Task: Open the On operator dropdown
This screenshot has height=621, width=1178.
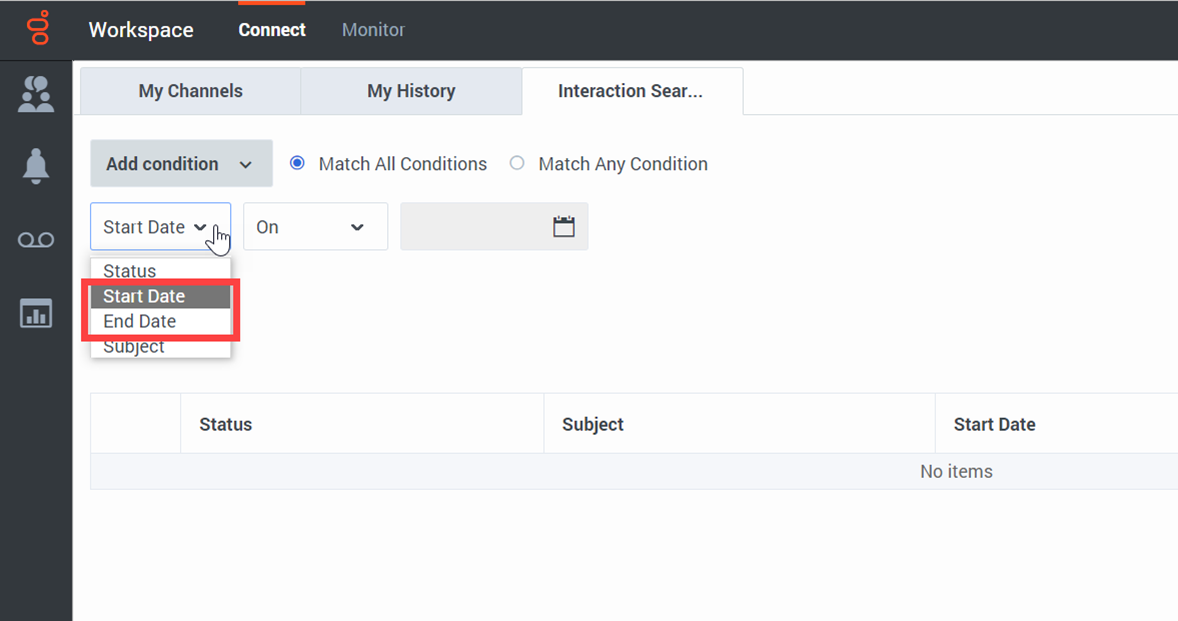Action: pyautogui.click(x=315, y=227)
